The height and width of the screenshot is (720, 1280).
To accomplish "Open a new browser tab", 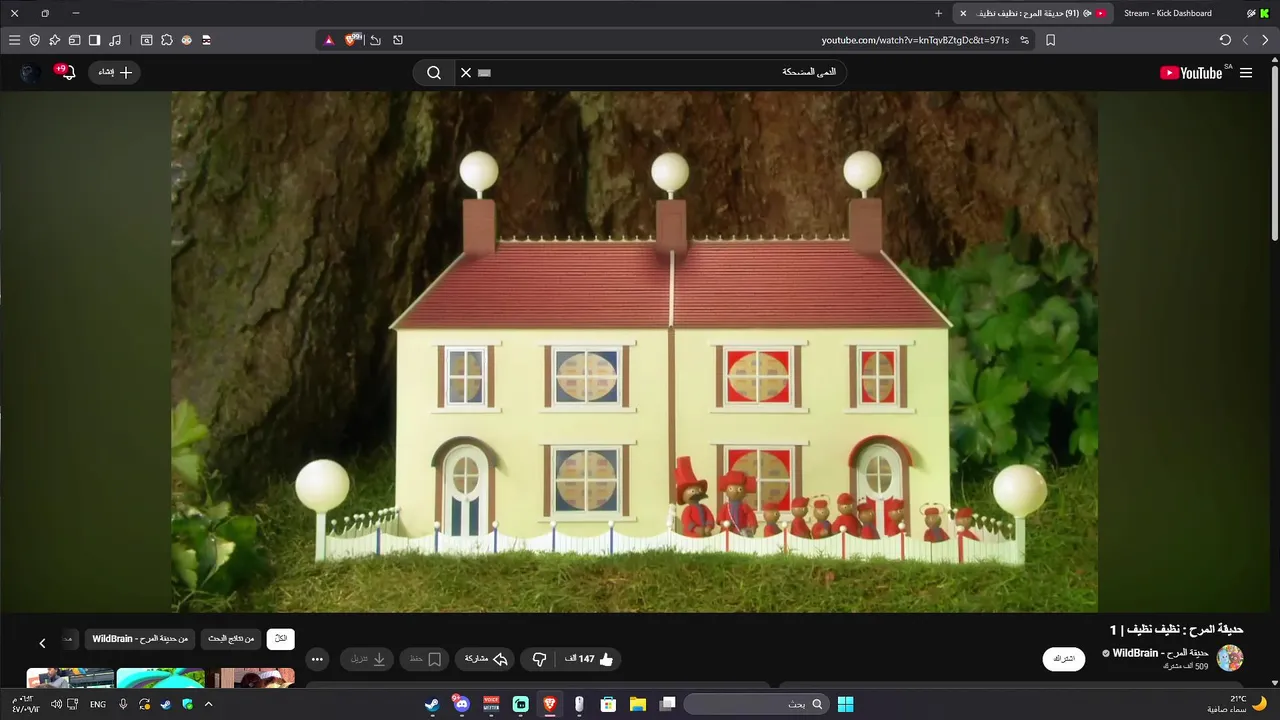I will point(938,13).
